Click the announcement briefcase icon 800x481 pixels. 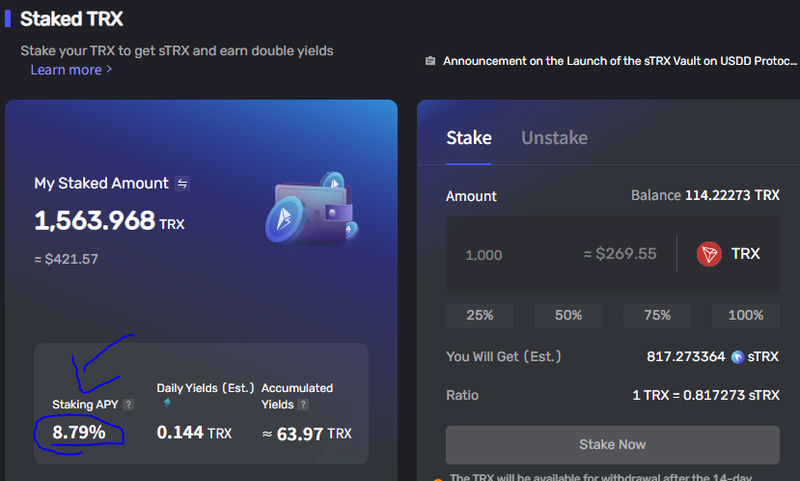click(430, 61)
